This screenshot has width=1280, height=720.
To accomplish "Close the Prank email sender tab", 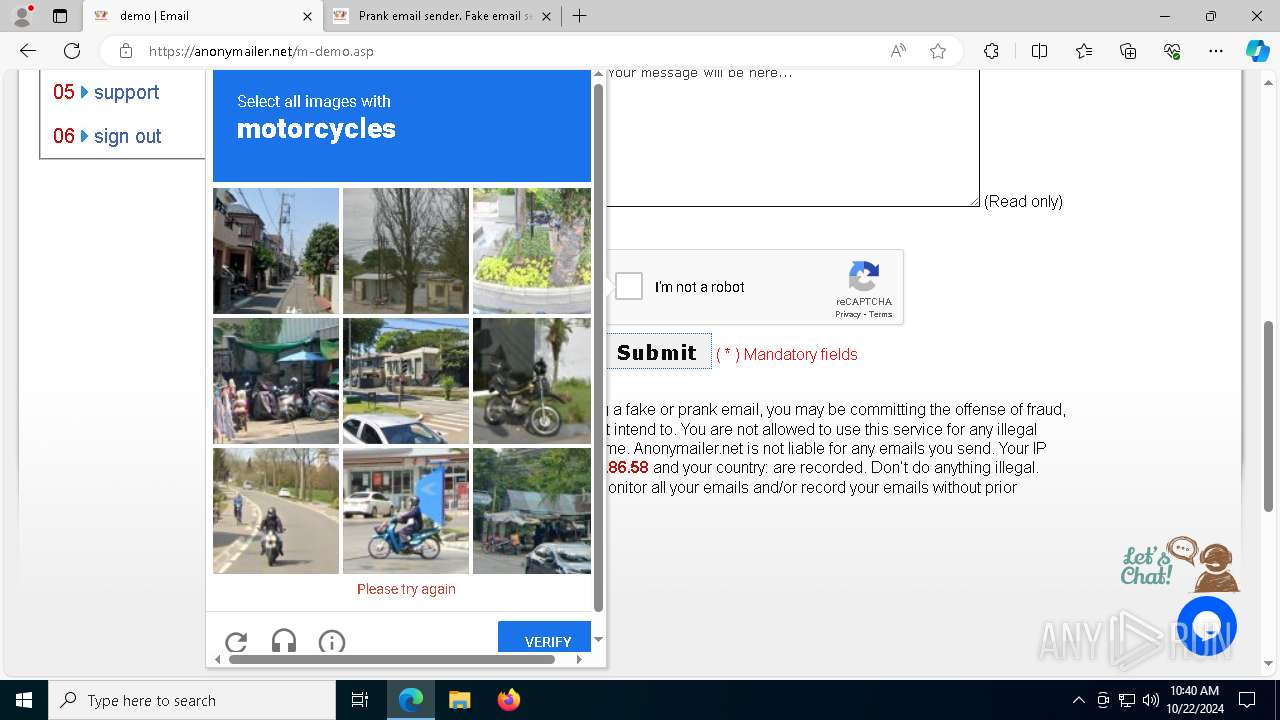I will click(x=546, y=16).
